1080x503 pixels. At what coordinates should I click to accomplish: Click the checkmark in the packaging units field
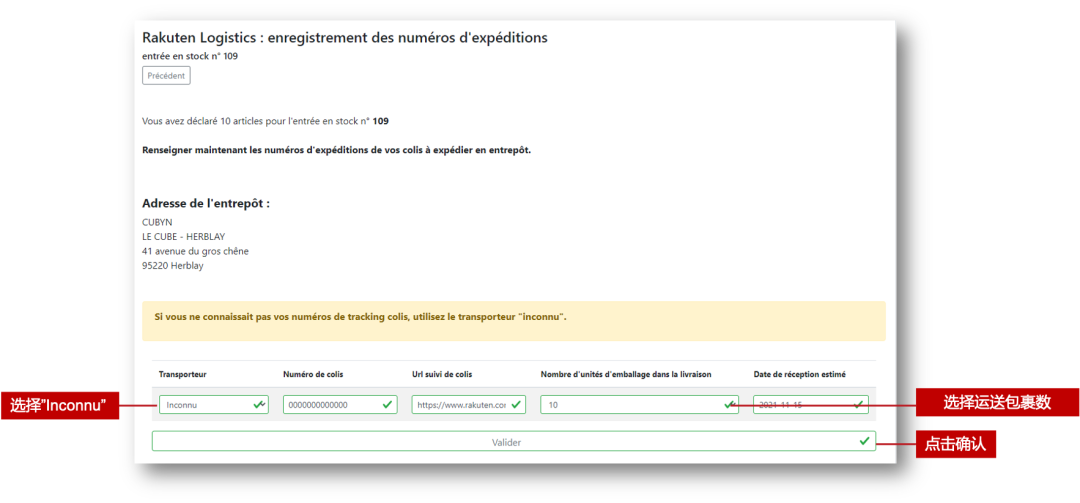point(730,405)
